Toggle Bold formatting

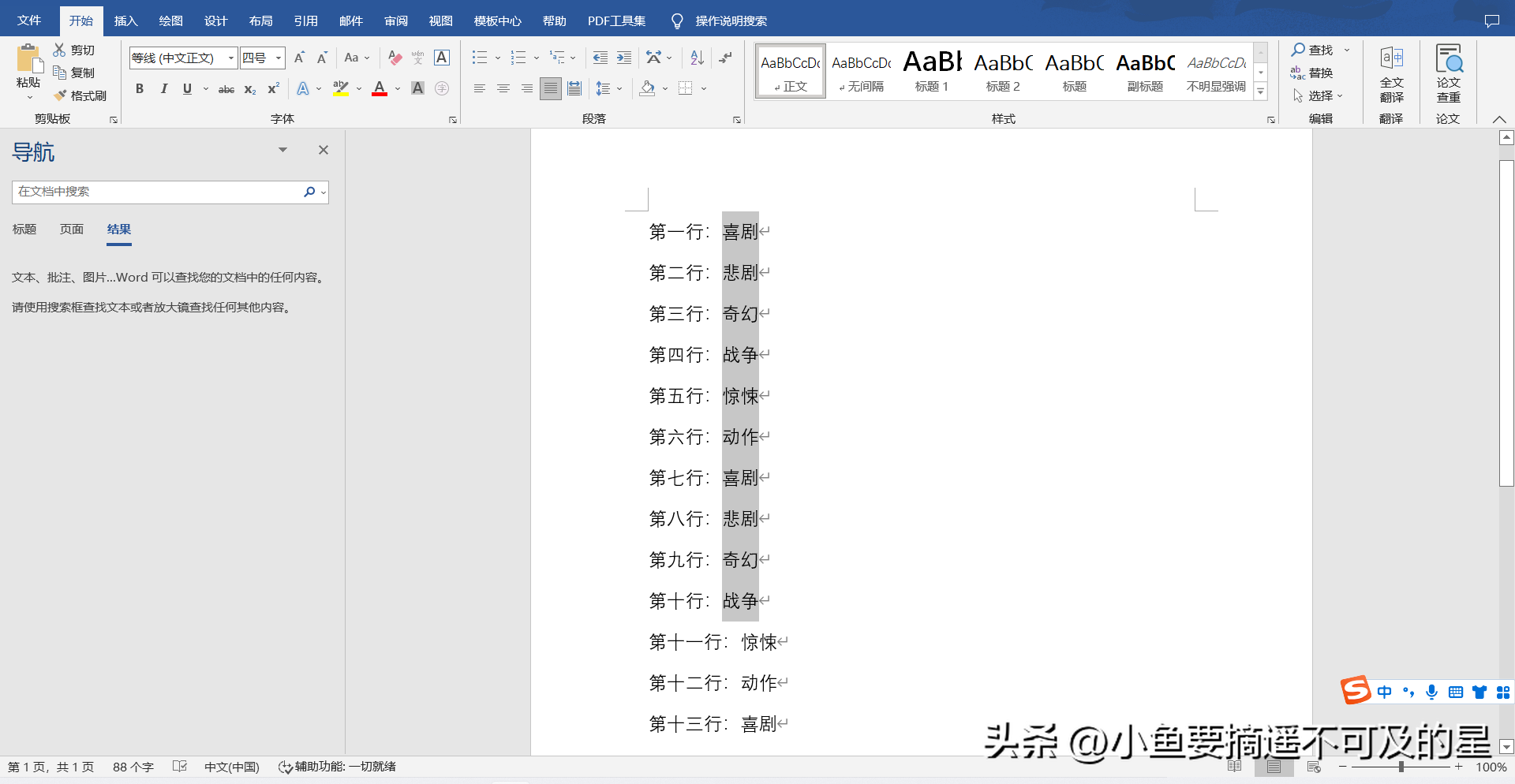point(140,88)
